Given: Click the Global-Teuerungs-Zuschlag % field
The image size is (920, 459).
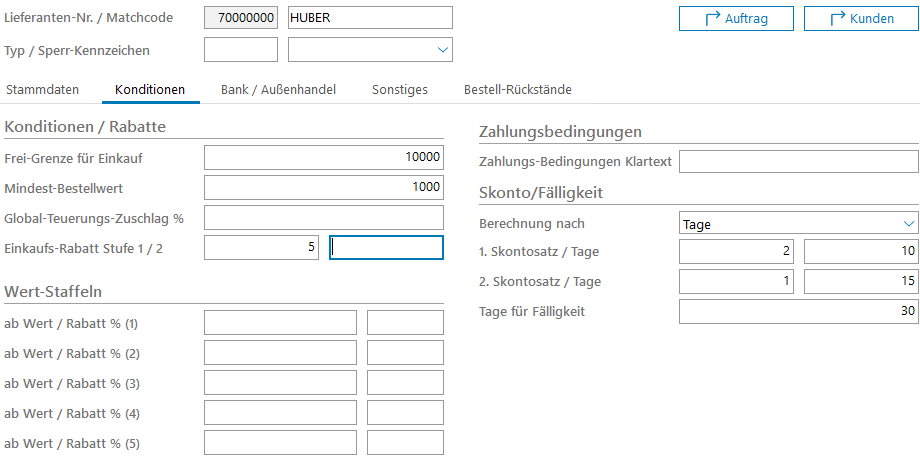Looking at the screenshot, I should [x=323, y=218].
